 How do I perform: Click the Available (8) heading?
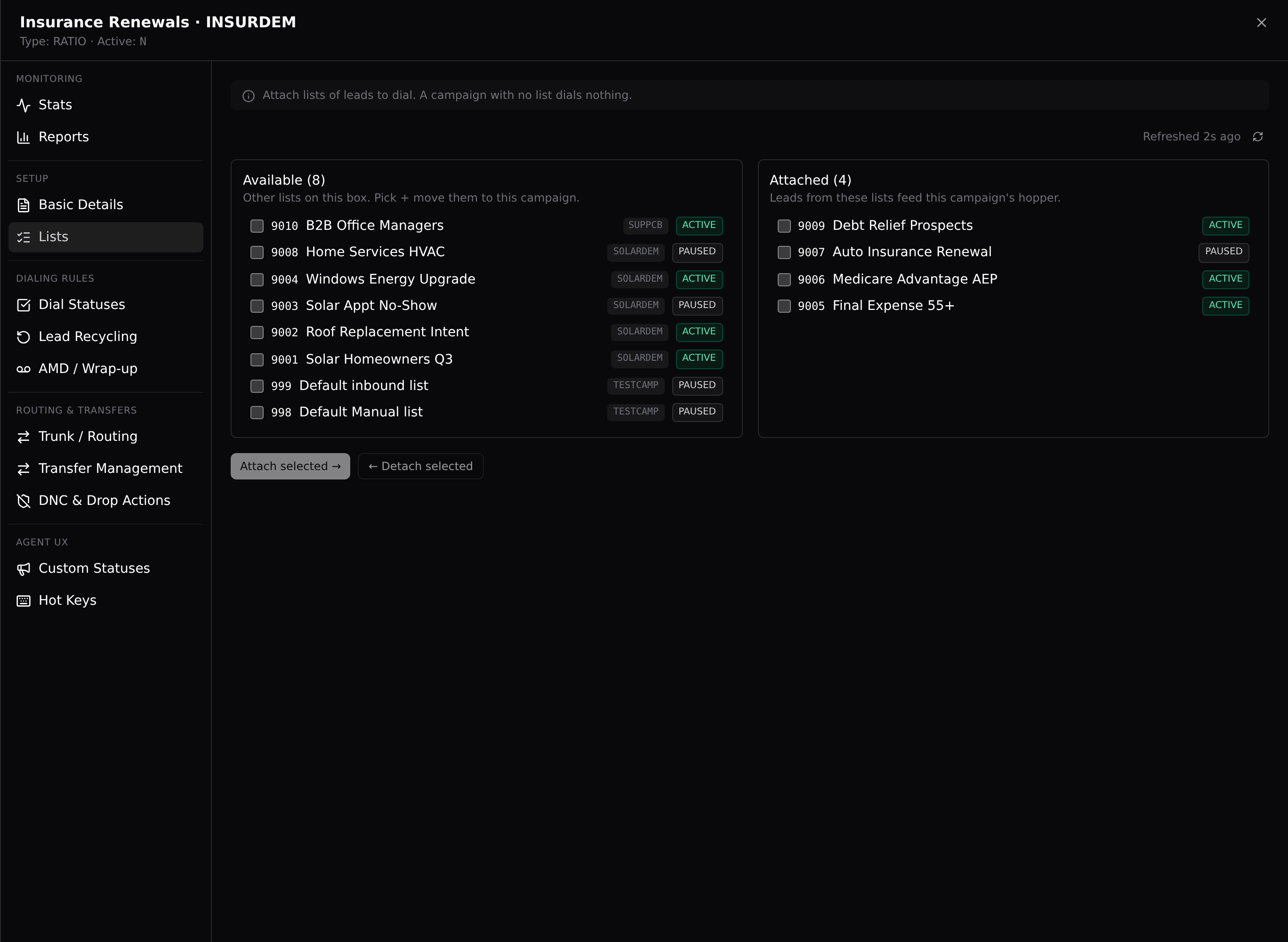pyautogui.click(x=284, y=180)
